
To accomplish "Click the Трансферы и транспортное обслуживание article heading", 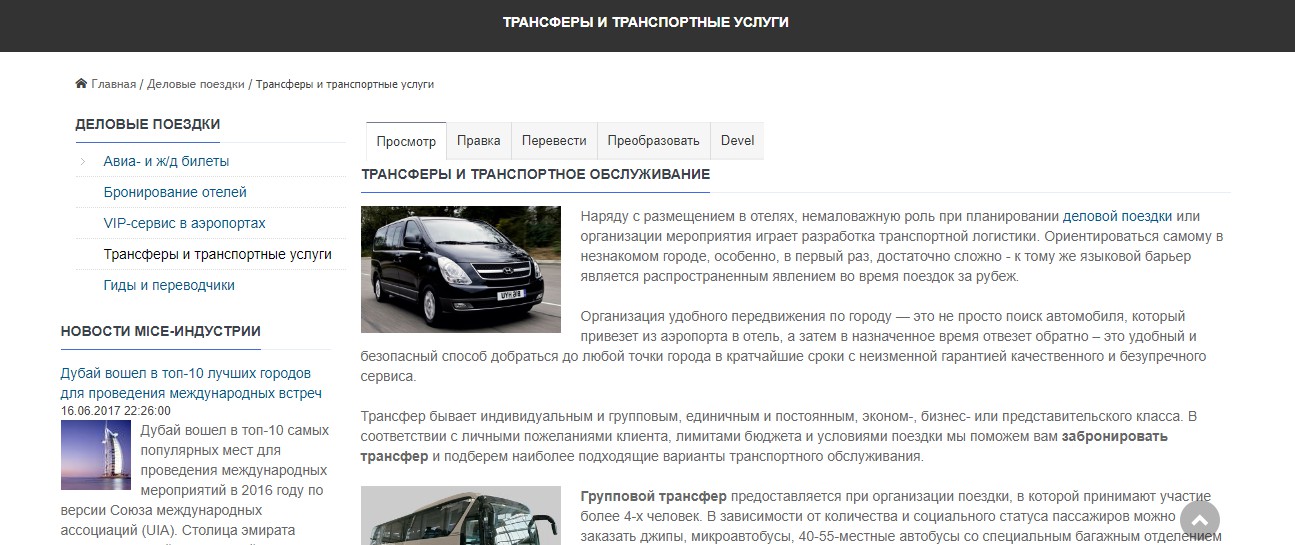I will [x=535, y=174].
